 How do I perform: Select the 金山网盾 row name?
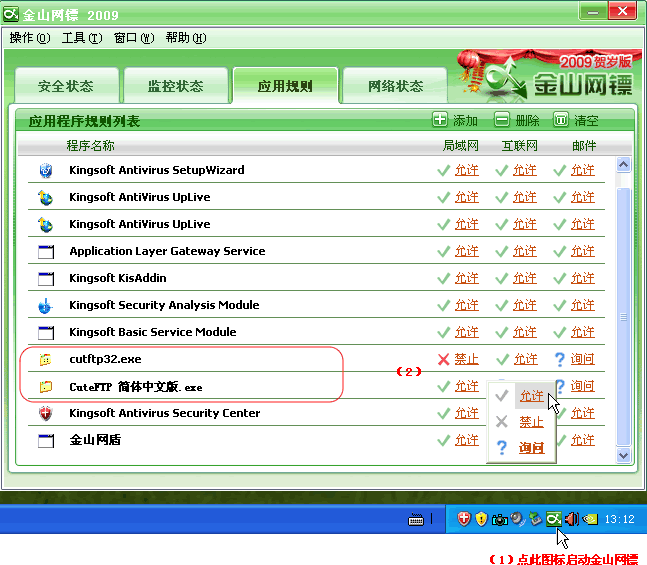coord(95,440)
